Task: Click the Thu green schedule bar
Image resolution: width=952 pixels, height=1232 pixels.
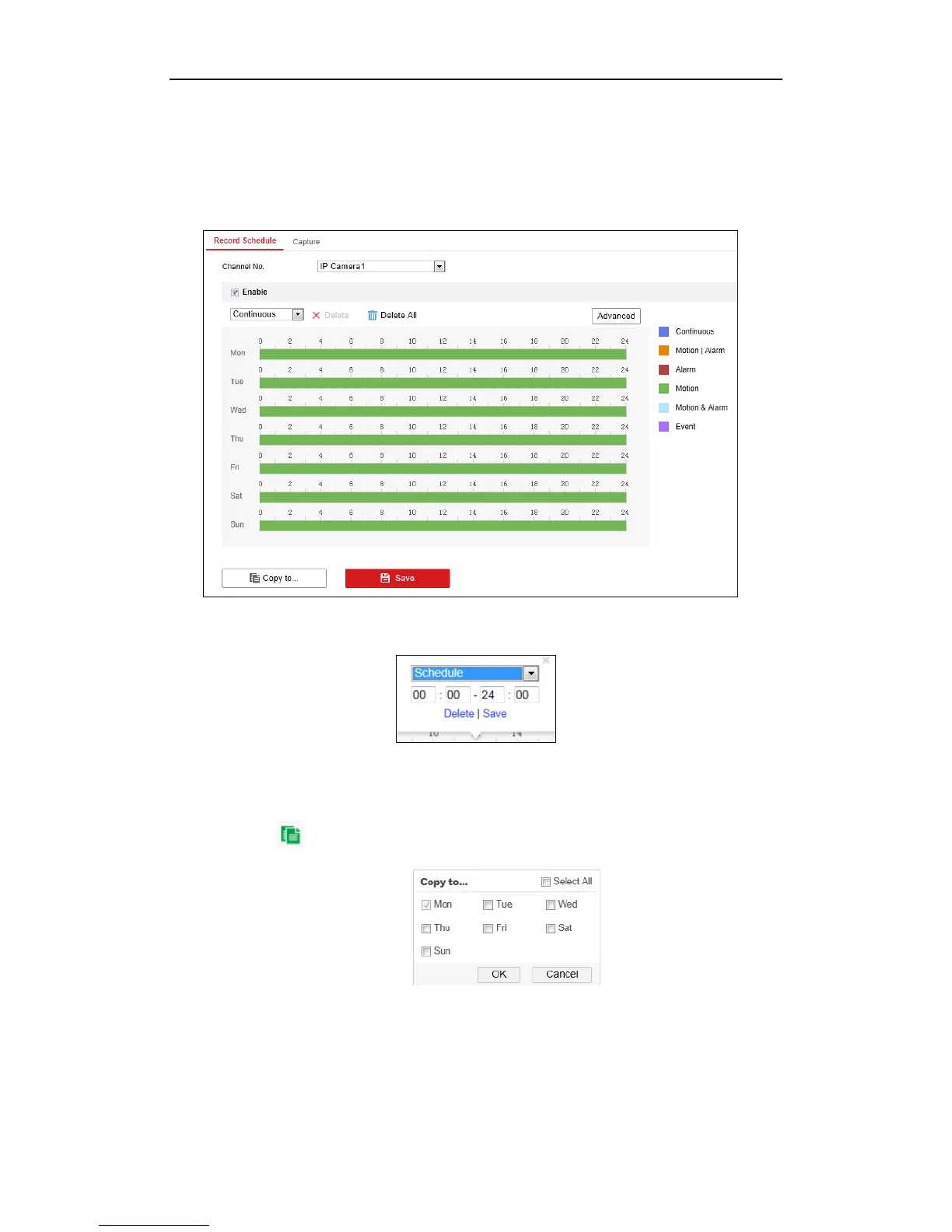Action: pos(443,440)
